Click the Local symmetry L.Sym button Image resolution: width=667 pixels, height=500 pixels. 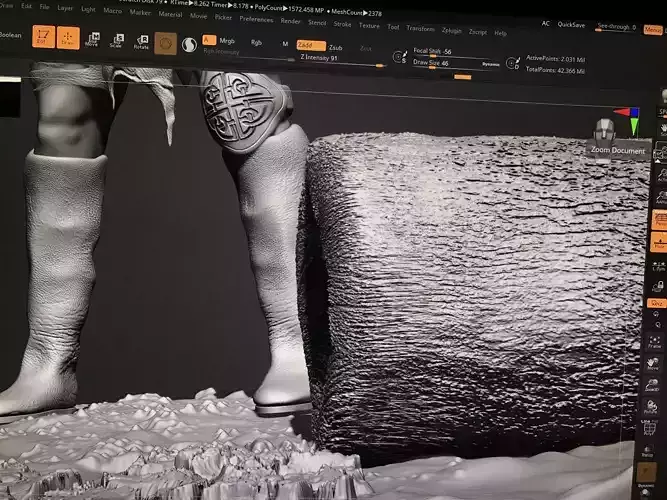click(x=658, y=266)
